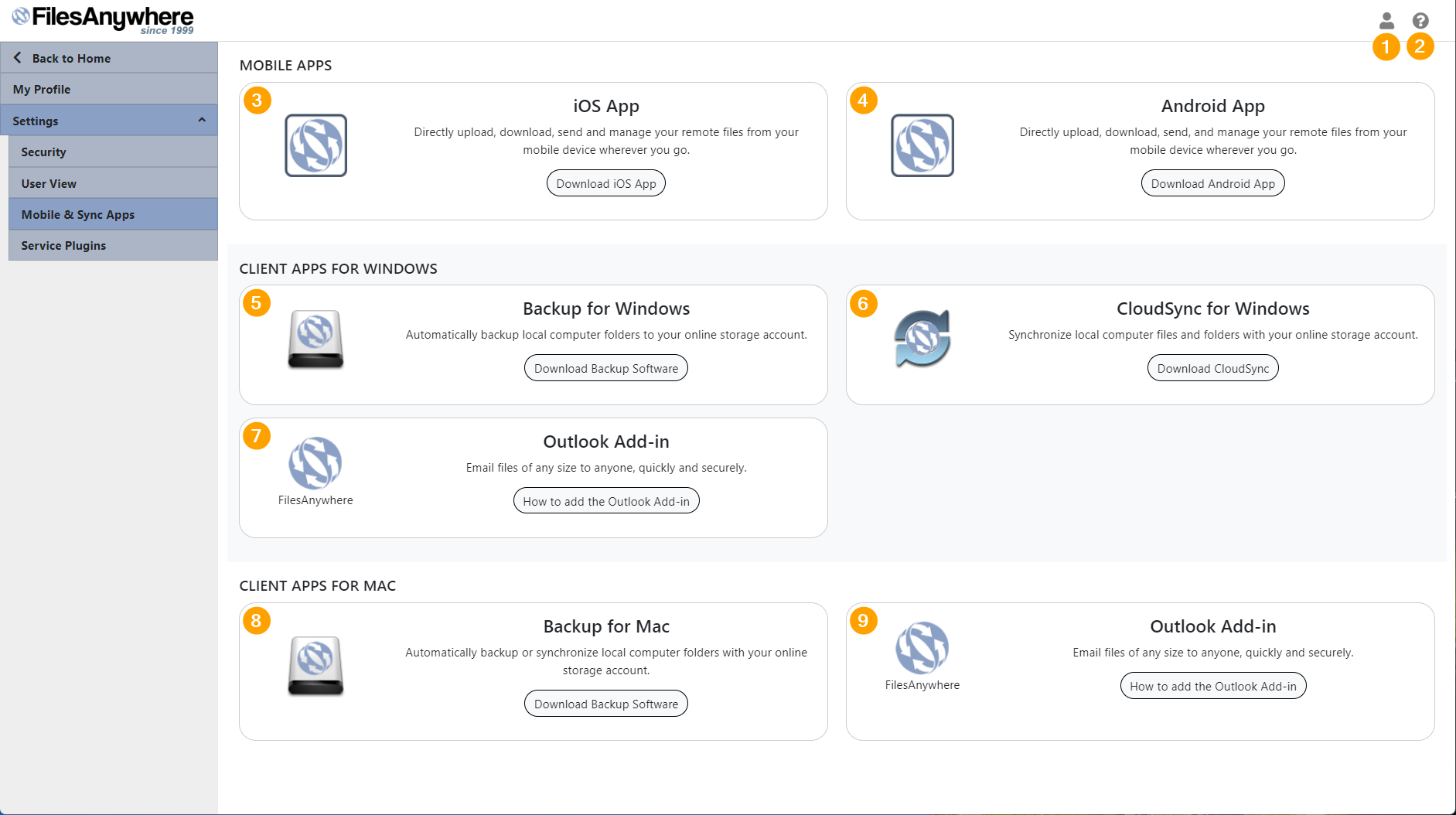The image size is (1456, 815).
Task: Open How to add Outlook Add-in for Windows
Action: point(606,501)
